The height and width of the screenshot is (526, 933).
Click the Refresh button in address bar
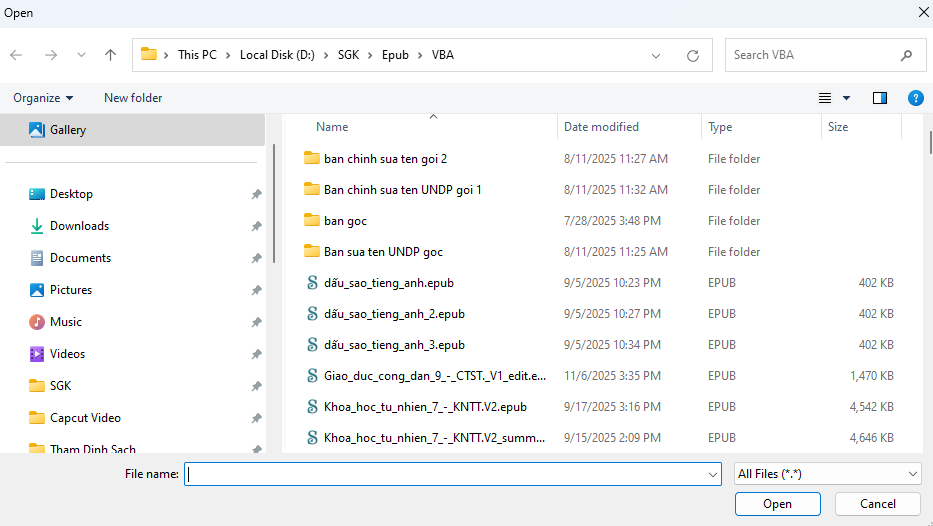click(692, 56)
